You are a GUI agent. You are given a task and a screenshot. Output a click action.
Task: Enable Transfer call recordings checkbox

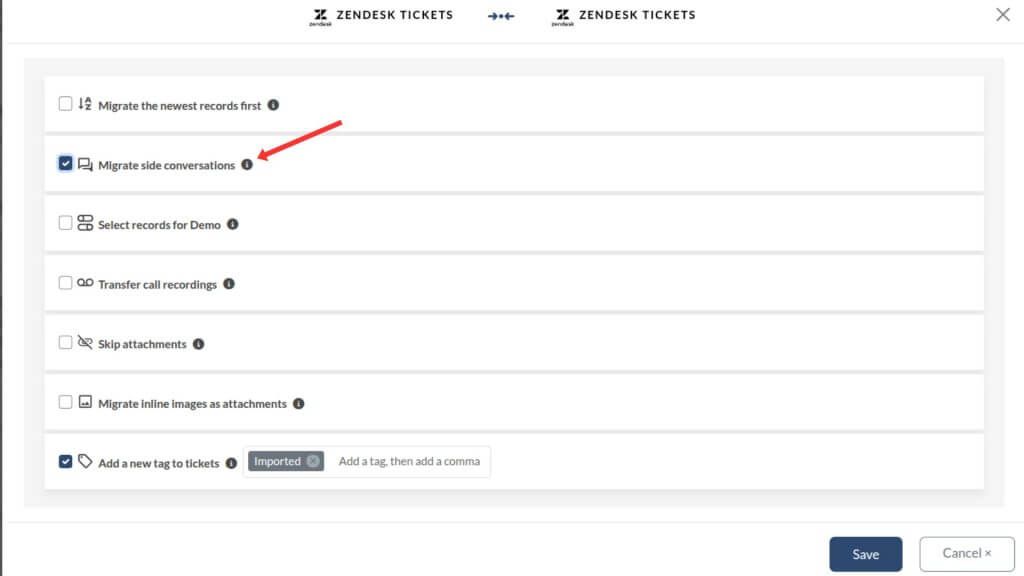65,283
